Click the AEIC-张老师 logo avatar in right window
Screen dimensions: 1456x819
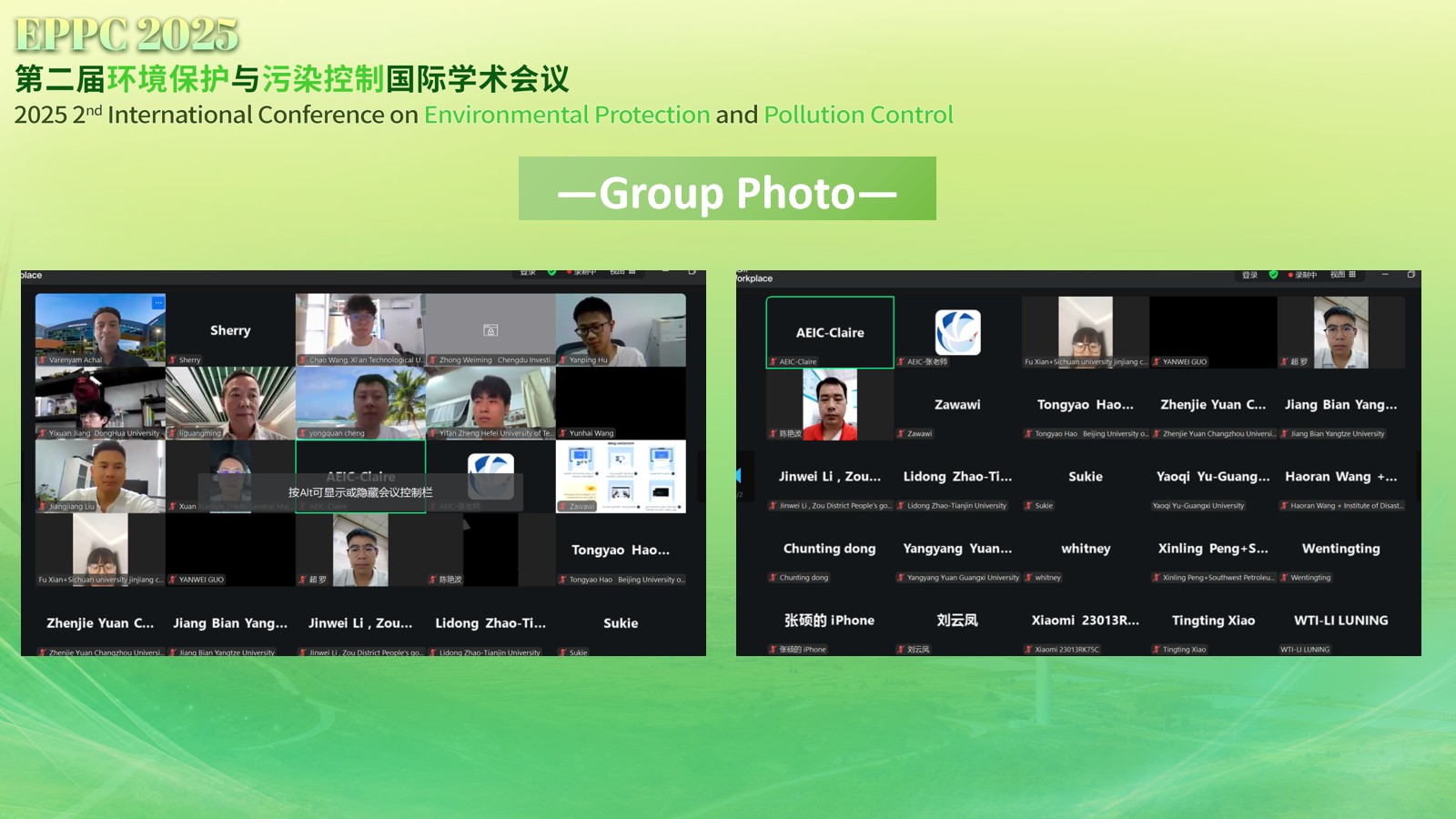point(957,331)
